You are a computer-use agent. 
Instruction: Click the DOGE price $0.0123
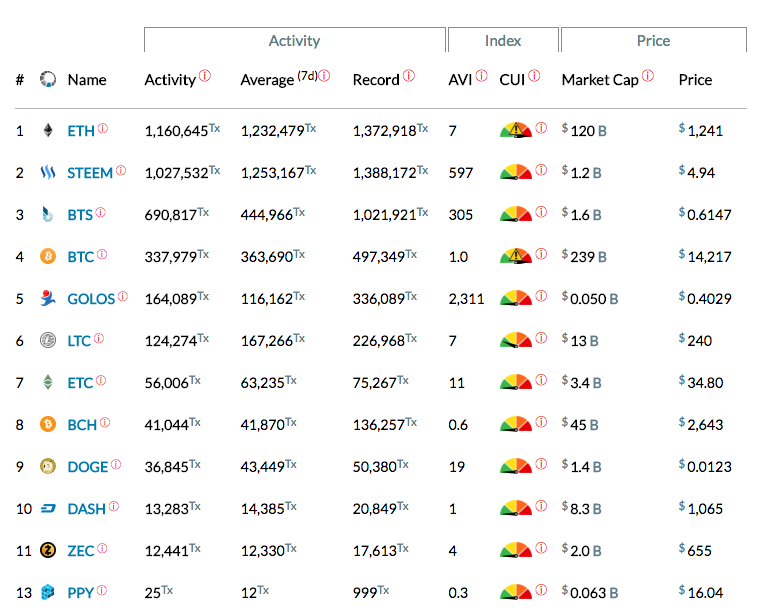click(705, 466)
